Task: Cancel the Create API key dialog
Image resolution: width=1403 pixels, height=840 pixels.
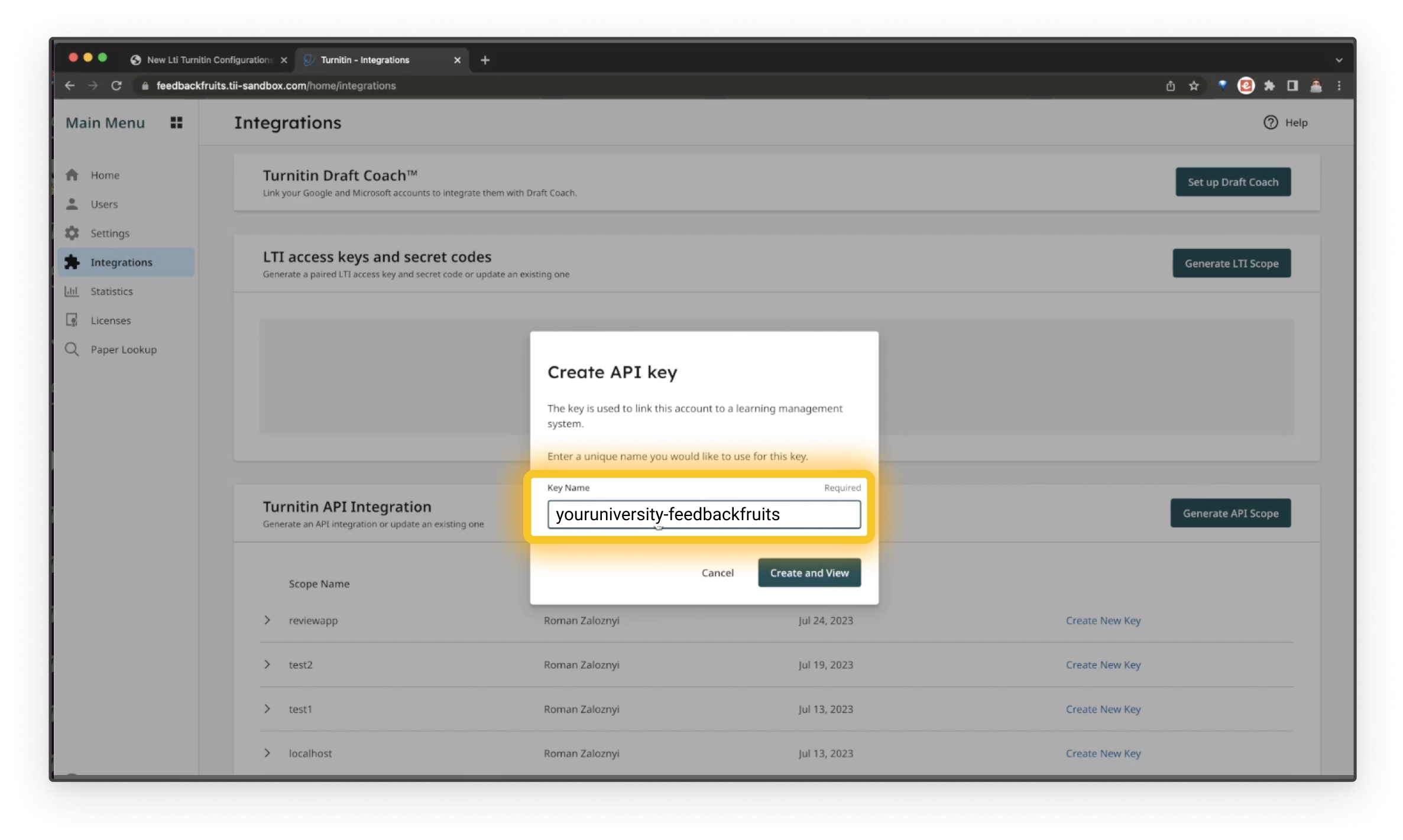Action: click(x=717, y=572)
